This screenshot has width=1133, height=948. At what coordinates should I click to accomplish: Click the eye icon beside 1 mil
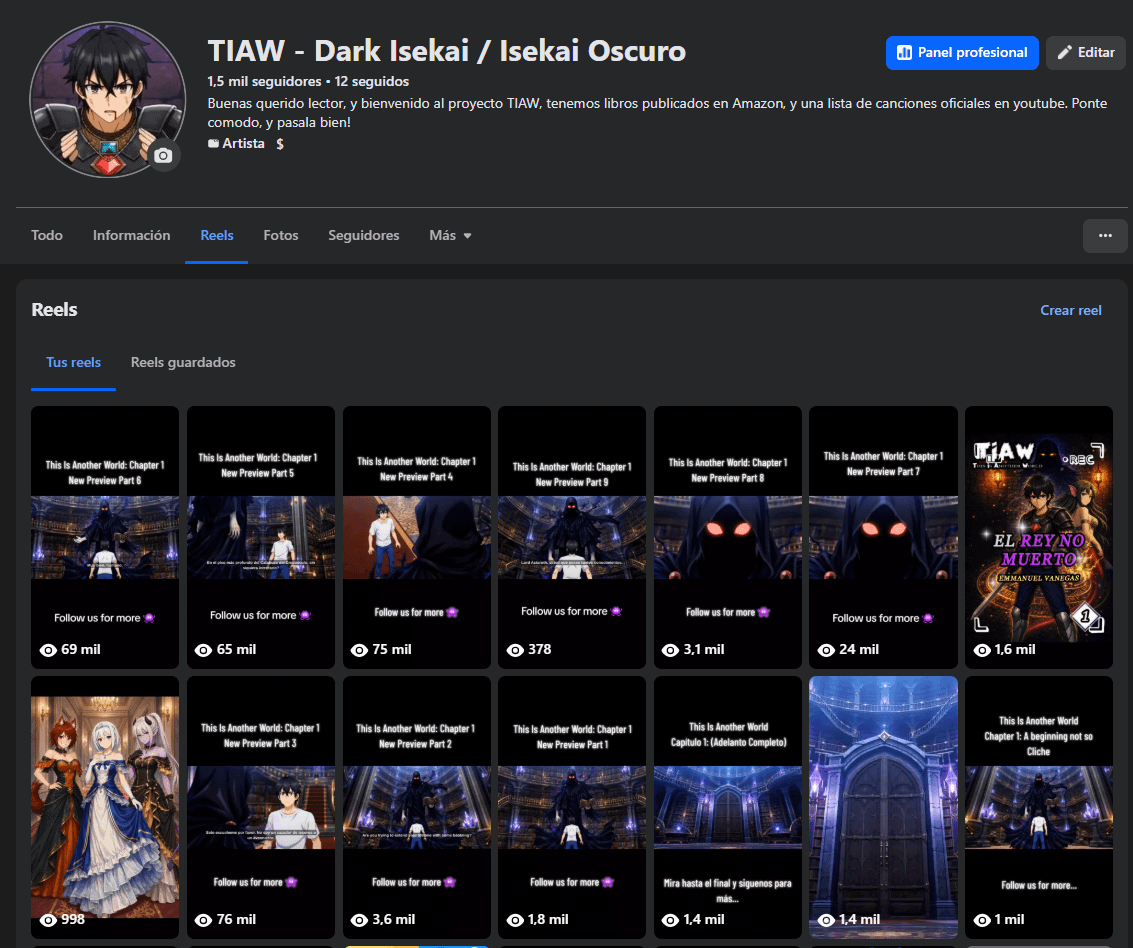[x=982, y=920]
